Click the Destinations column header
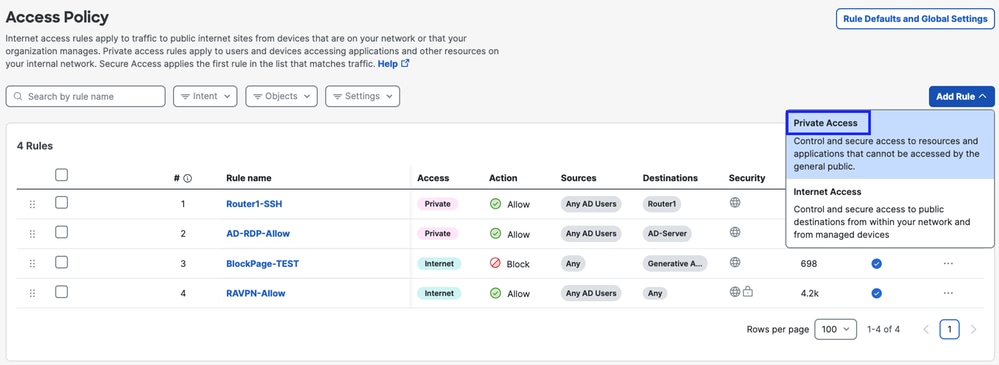Screen dimensions: 999x365 pyautogui.click(x=670, y=178)
